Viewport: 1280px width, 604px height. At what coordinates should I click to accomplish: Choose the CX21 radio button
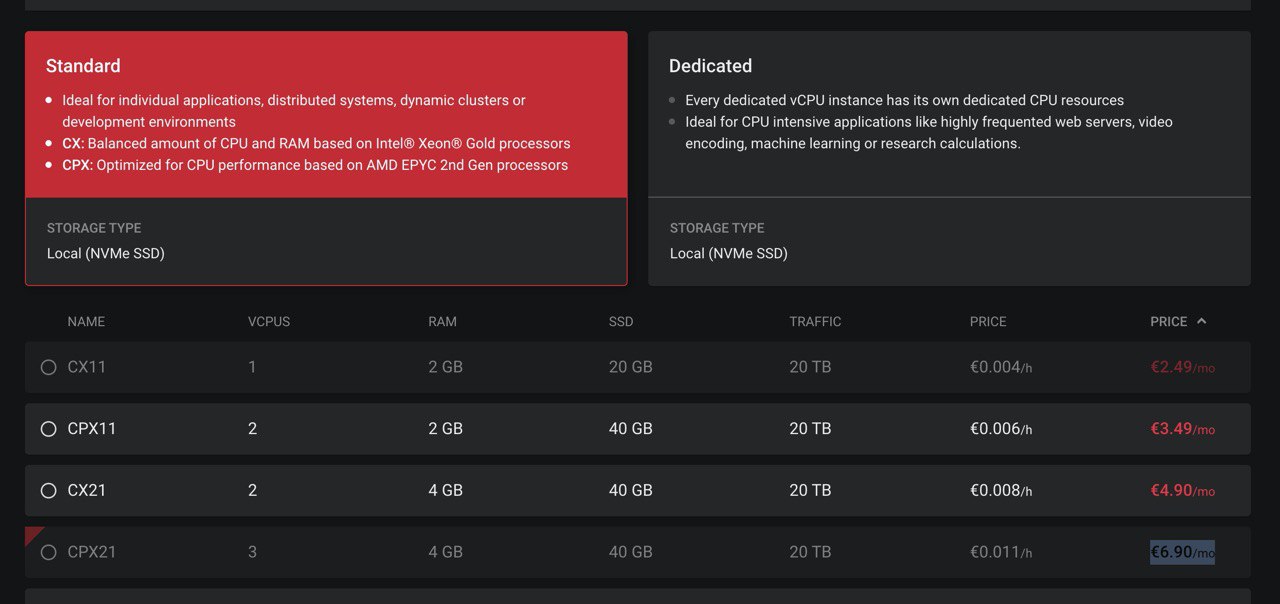(48, 491)
